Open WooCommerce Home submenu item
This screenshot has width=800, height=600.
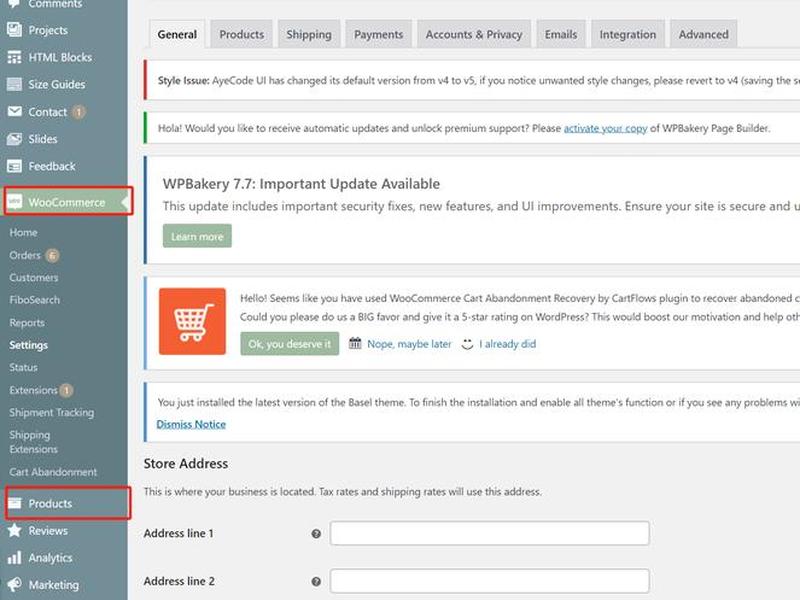point(23,233)
